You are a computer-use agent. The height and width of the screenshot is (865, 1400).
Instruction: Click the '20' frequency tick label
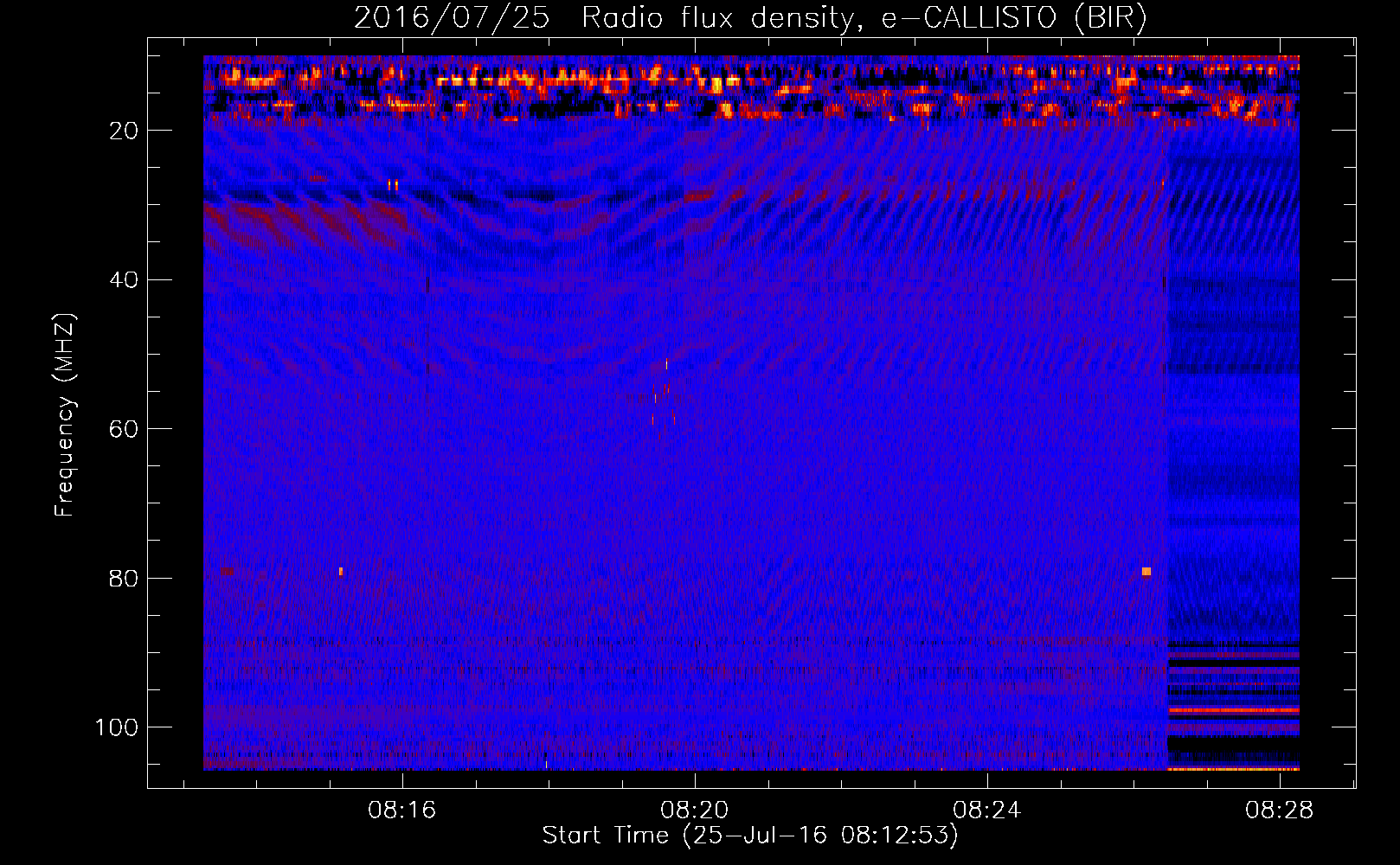pyautogui.click(x=125, y=131)
